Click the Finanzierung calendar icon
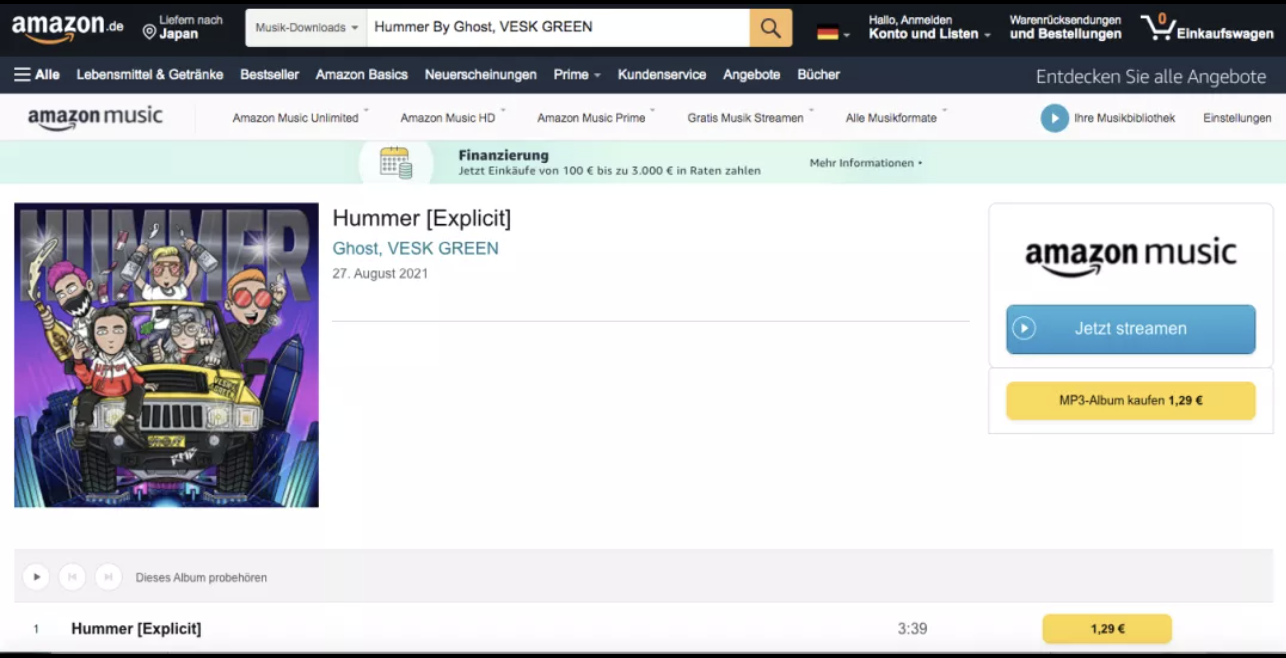 [396, 162]
